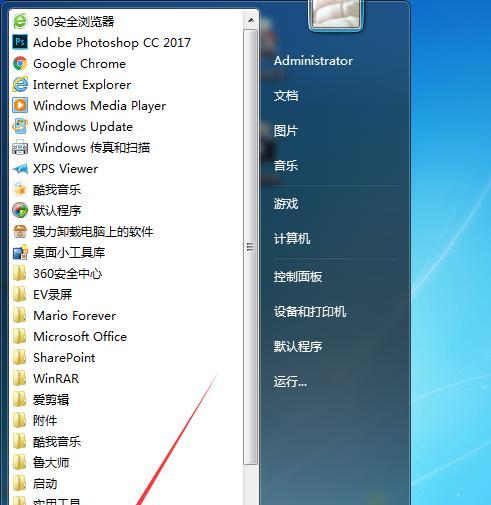Screen dimensions: 491x505
Task: Open 控制面板 from the right pane
Action: point(298,276)
